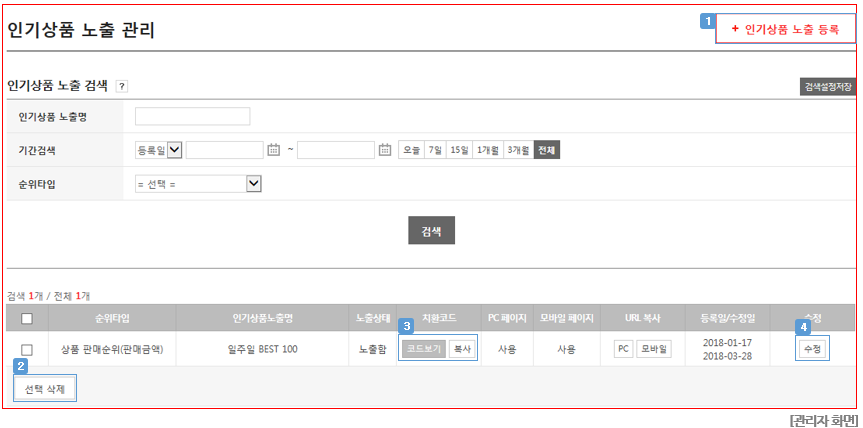Screen dimensions: 863x428
Task: Click the question mark help icon
Action: coord(122,86)
